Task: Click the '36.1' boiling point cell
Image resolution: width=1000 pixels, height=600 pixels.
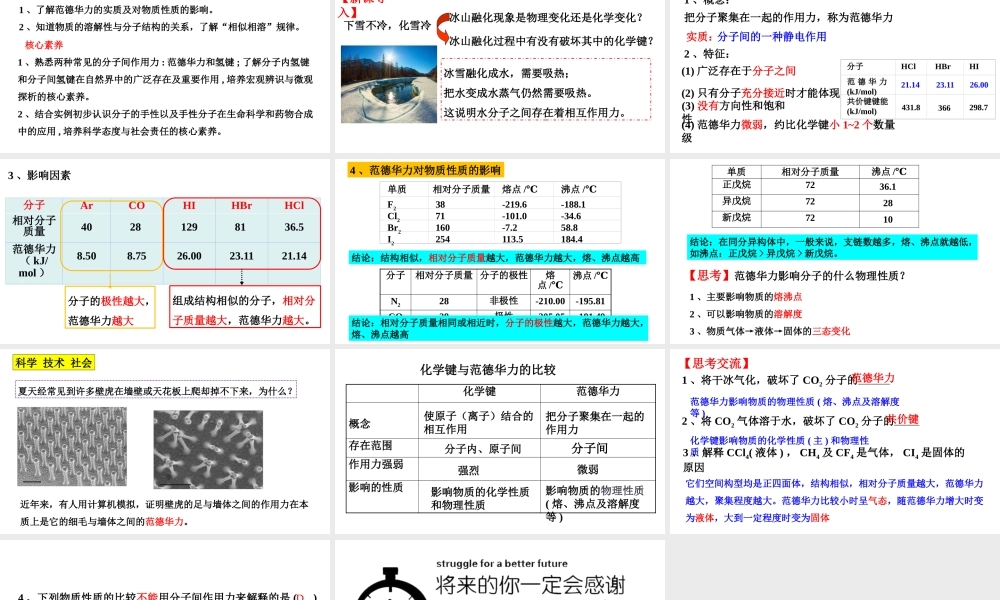Action: coord(888,186)
